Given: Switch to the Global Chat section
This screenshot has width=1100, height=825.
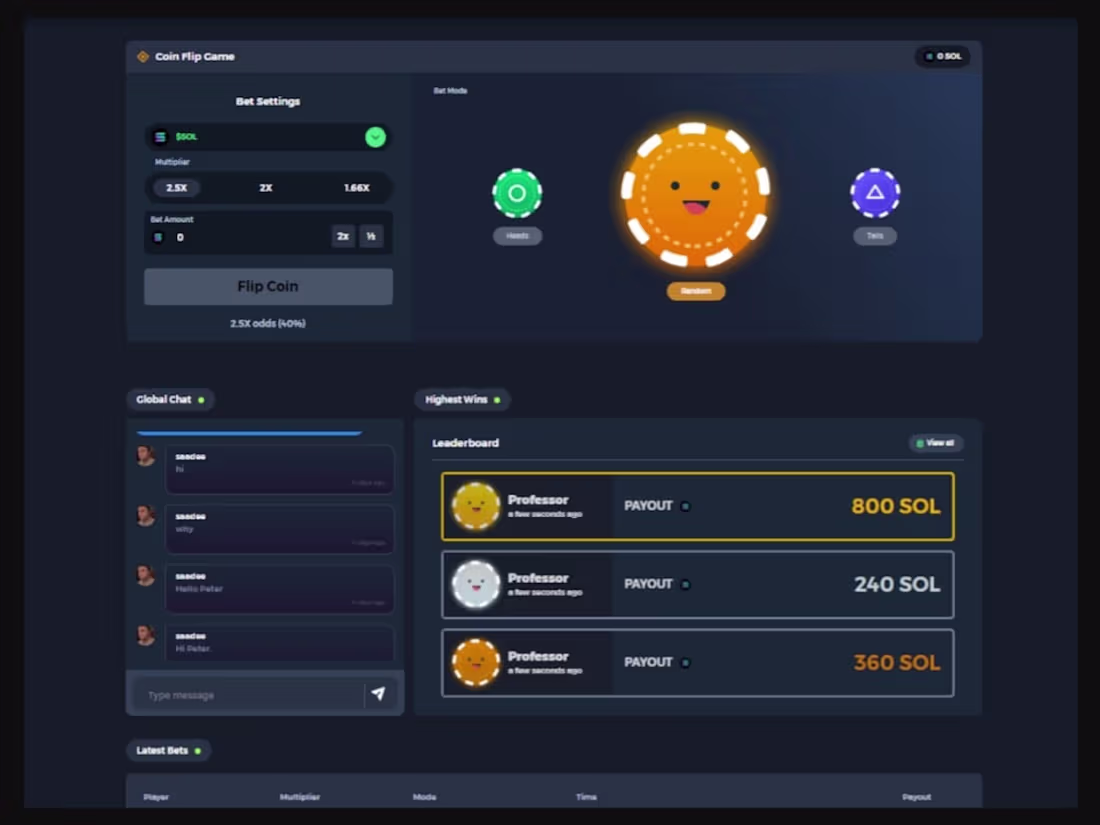Looking at the screenshot, I should (170, 399).
